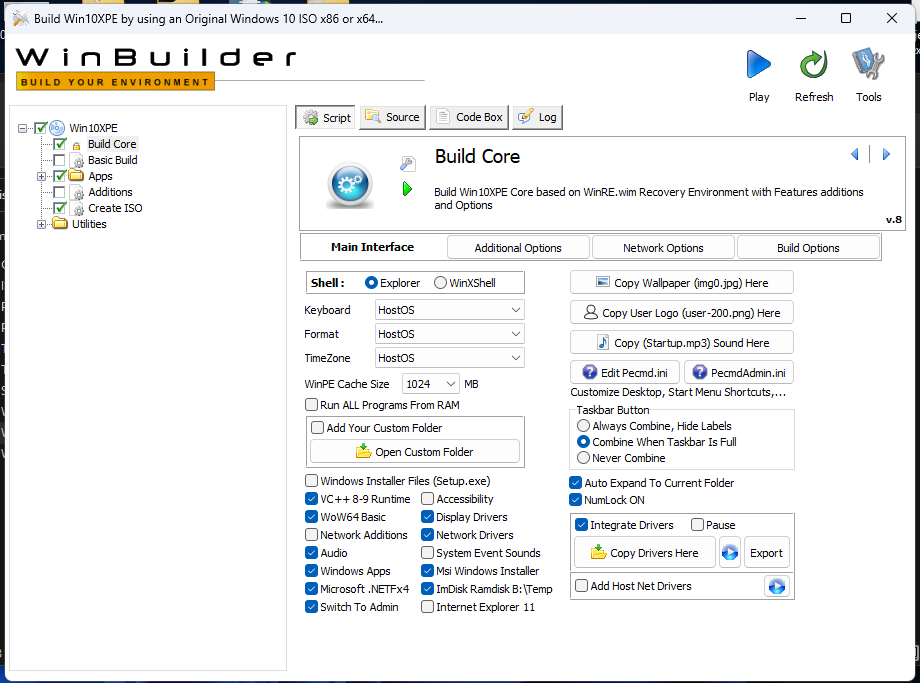Click the wrench edit script icon
Image resolution: width=920 pixels, height=683 pixels.
(408, 163)
